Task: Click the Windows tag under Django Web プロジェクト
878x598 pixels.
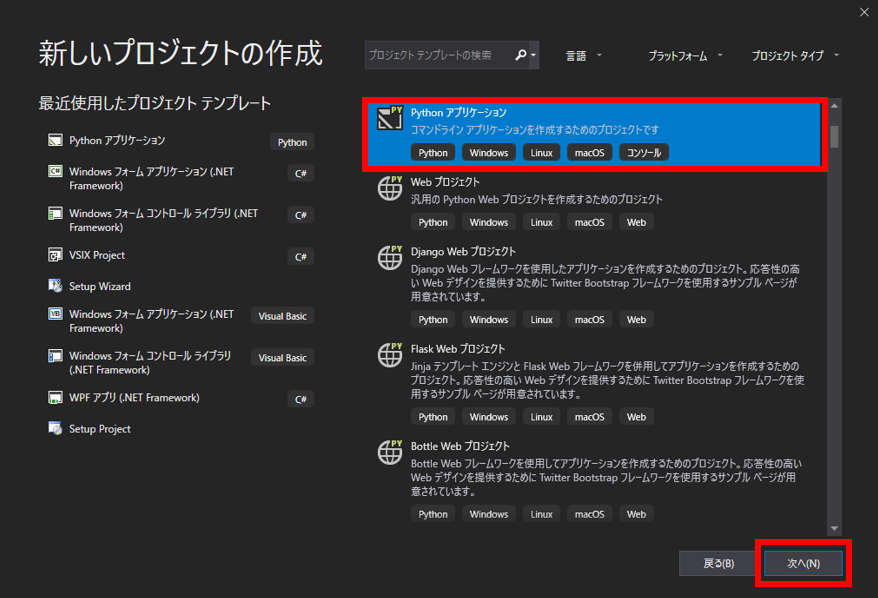Action: tap(489, 319)
